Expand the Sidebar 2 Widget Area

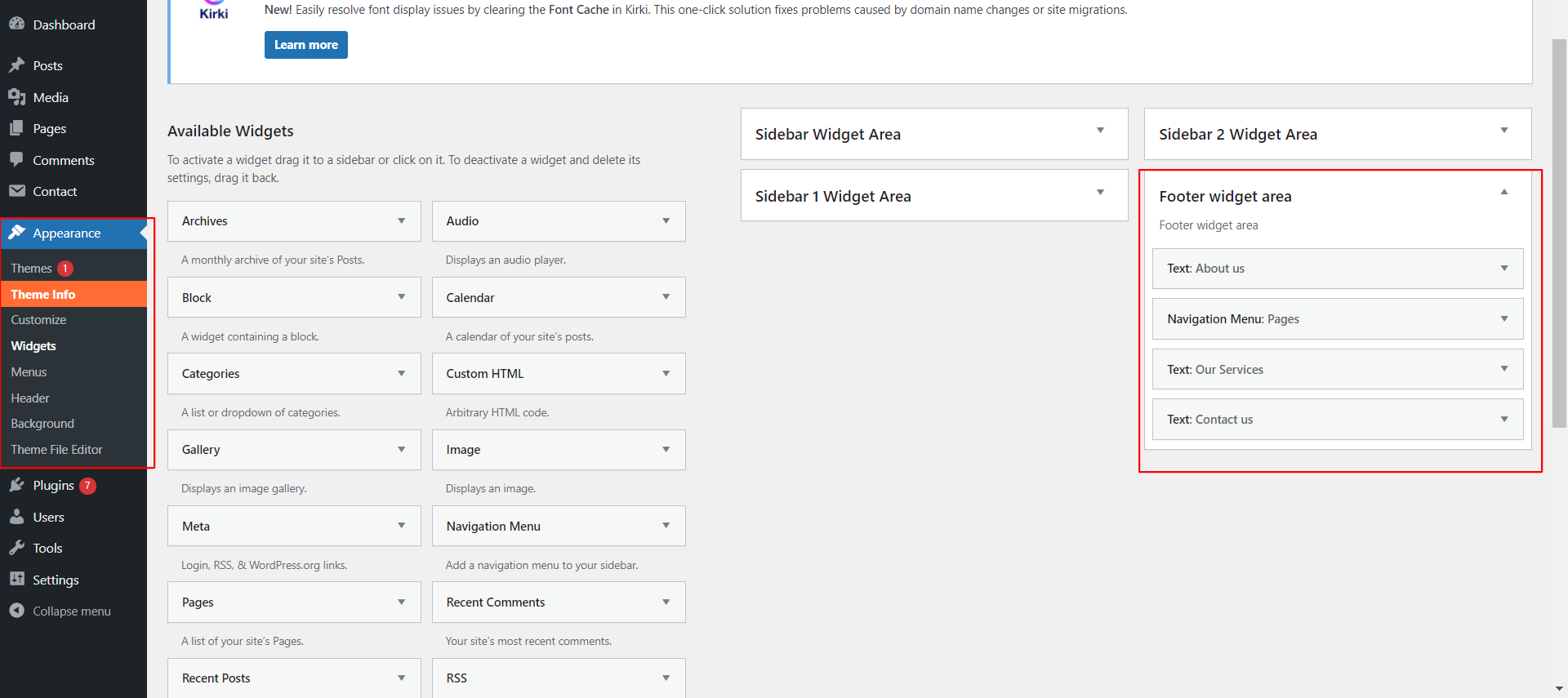point(1503,131)
